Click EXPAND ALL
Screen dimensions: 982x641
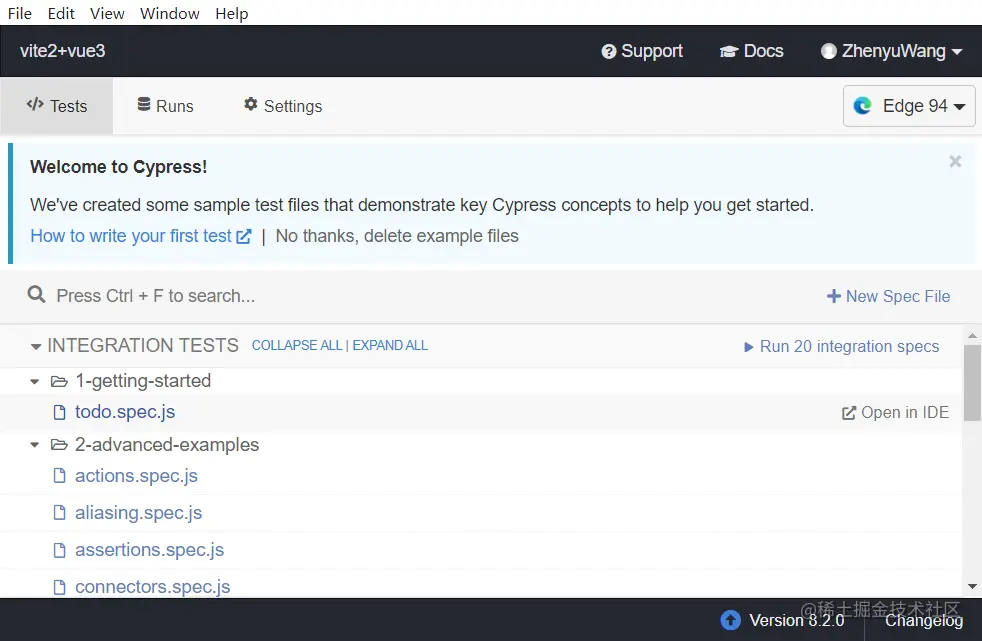pyautogui.click(x=390, y=346)
